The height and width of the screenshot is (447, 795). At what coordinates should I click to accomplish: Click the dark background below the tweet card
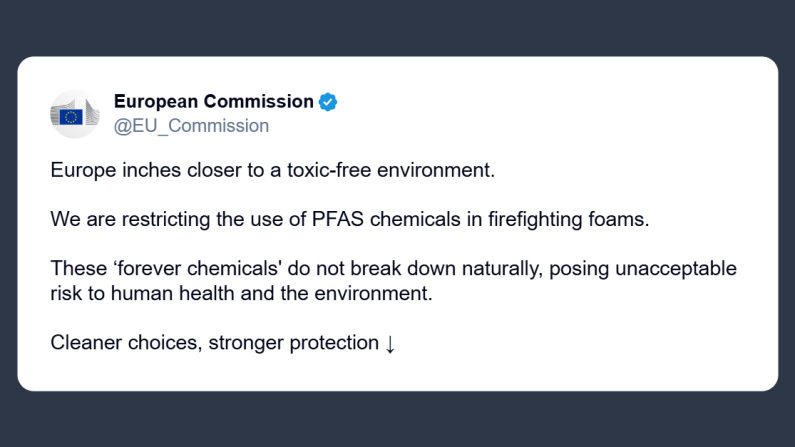397,420
